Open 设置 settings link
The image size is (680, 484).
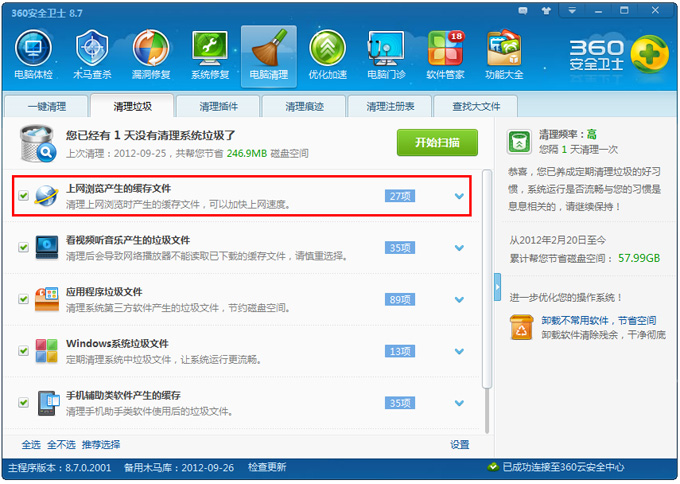(x=459, y=445)
